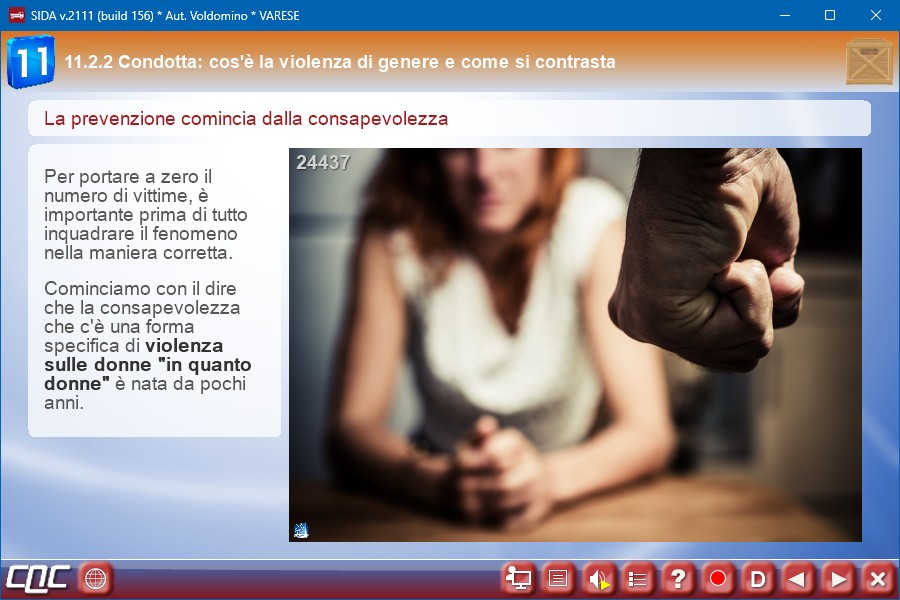The image size is (900, 600).
Task: Open the topics list index
Action: (x=638, y=578)
